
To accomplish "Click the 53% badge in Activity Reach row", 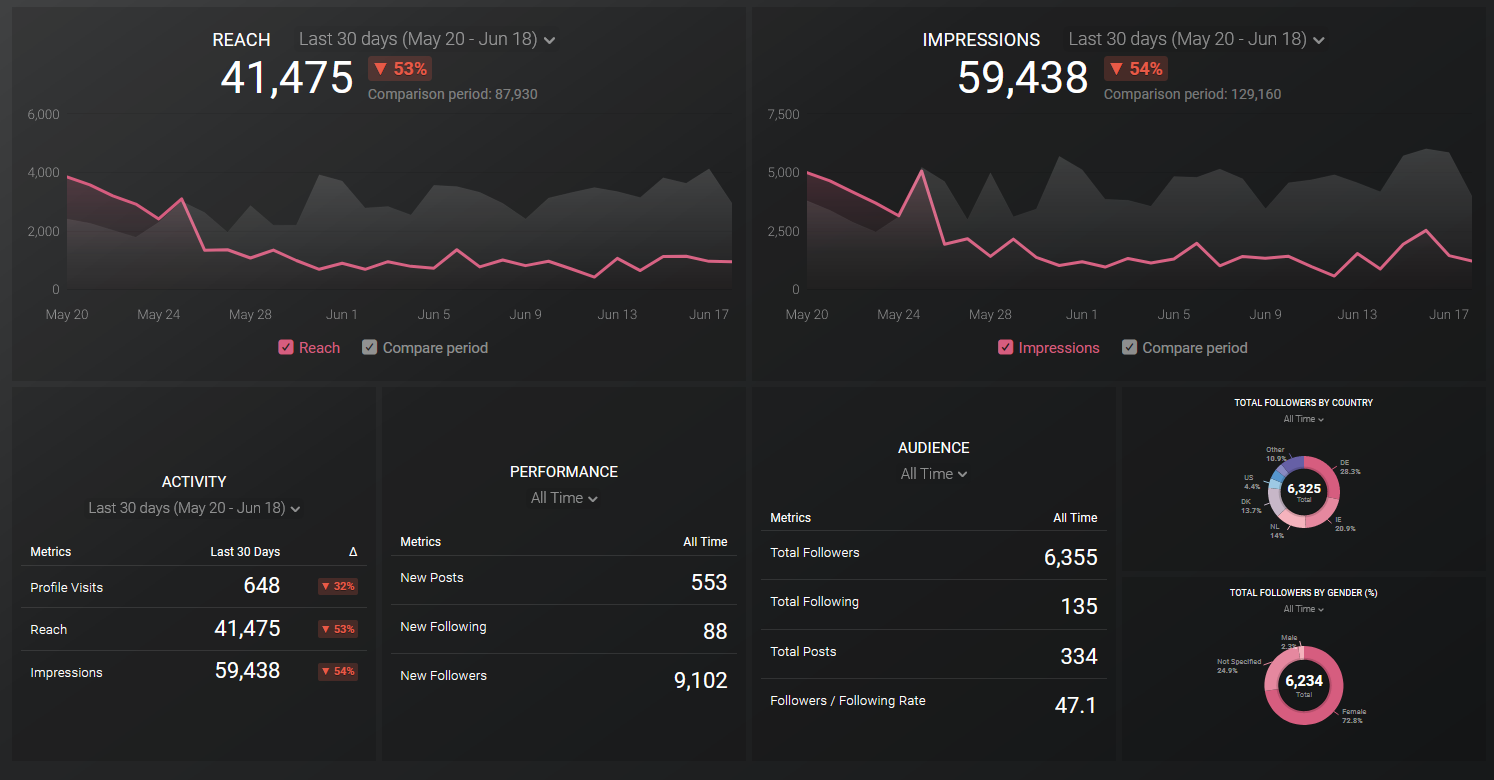I will pos(338,629).
